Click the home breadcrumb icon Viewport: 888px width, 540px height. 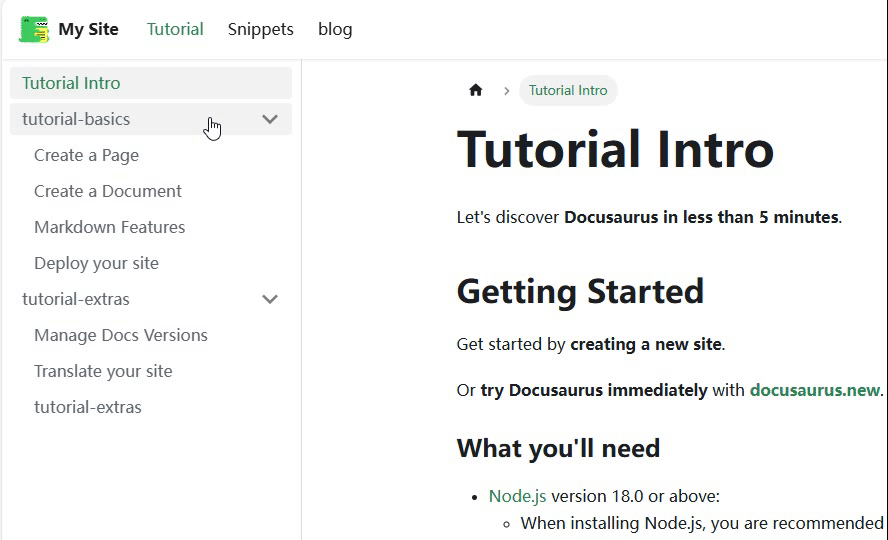pyautogui.click(x=476, y=90)
